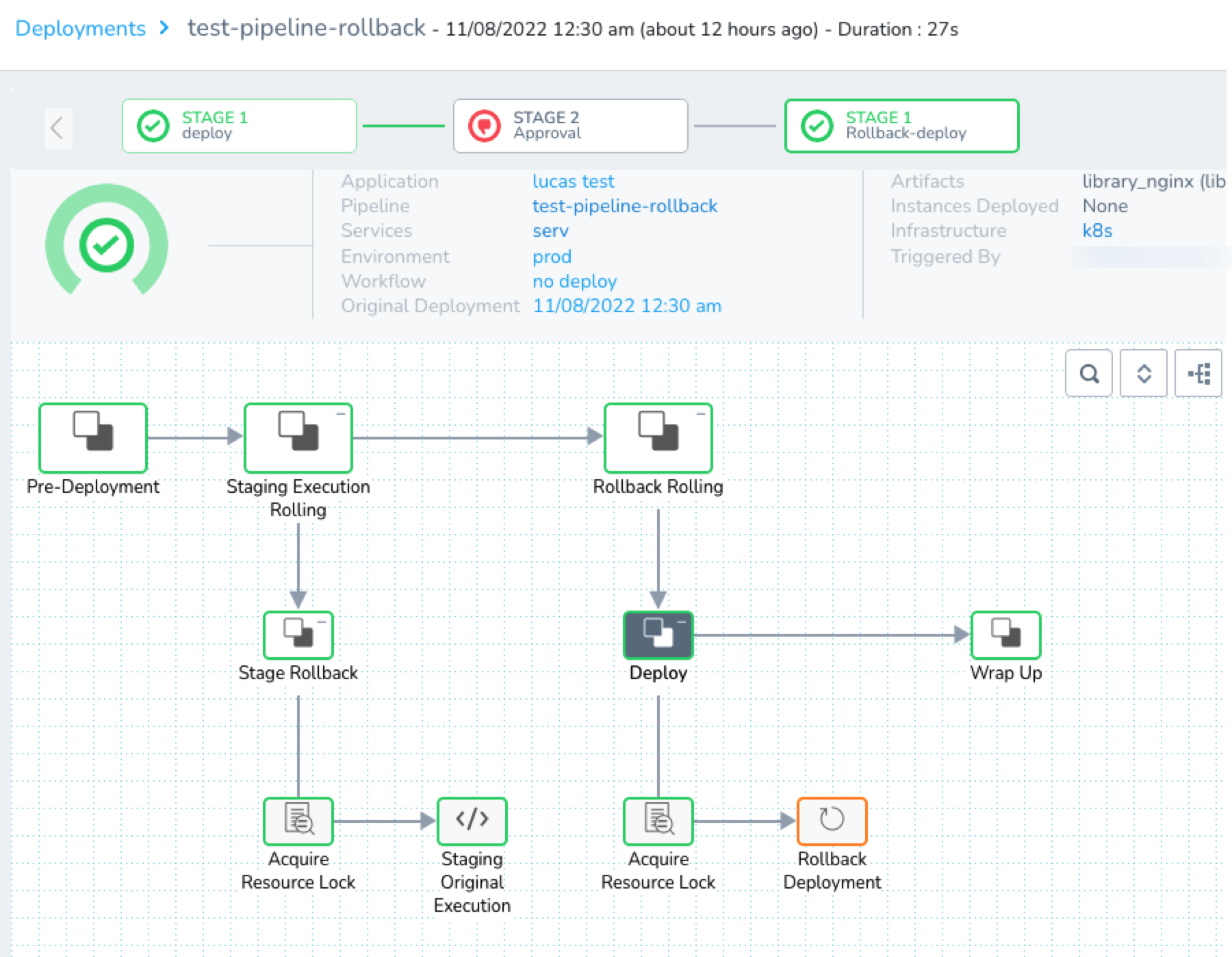1232x957 pixels.
Task: Click the search magnifier icon in the workflow canvas
Action: click(1088, 374)
